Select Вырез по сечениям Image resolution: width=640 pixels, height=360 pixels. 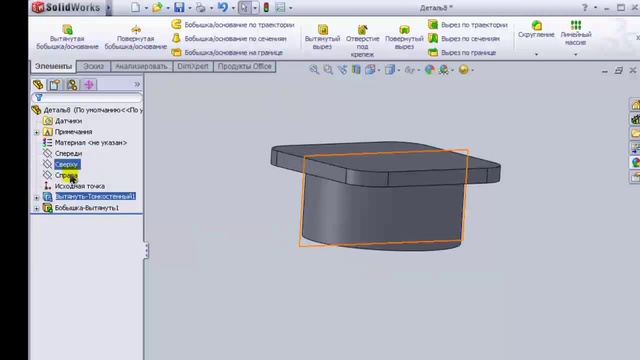(x=464, y=39)
